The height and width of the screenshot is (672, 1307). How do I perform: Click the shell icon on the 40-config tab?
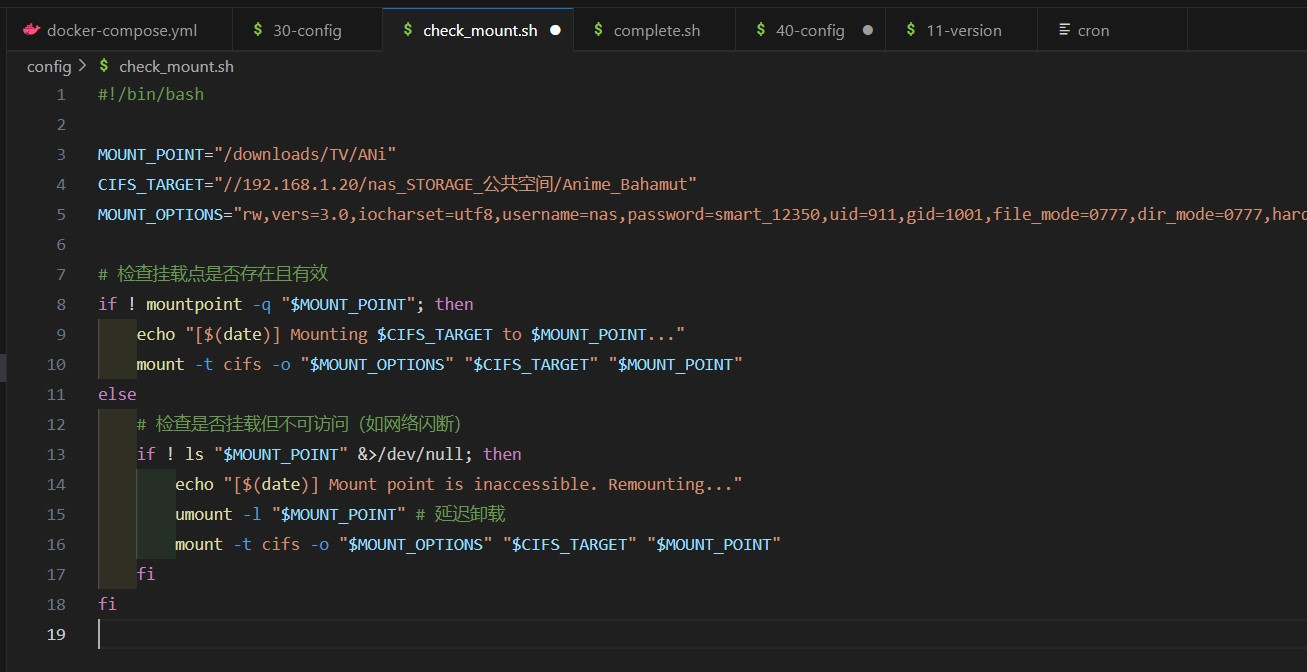[760, 30]
